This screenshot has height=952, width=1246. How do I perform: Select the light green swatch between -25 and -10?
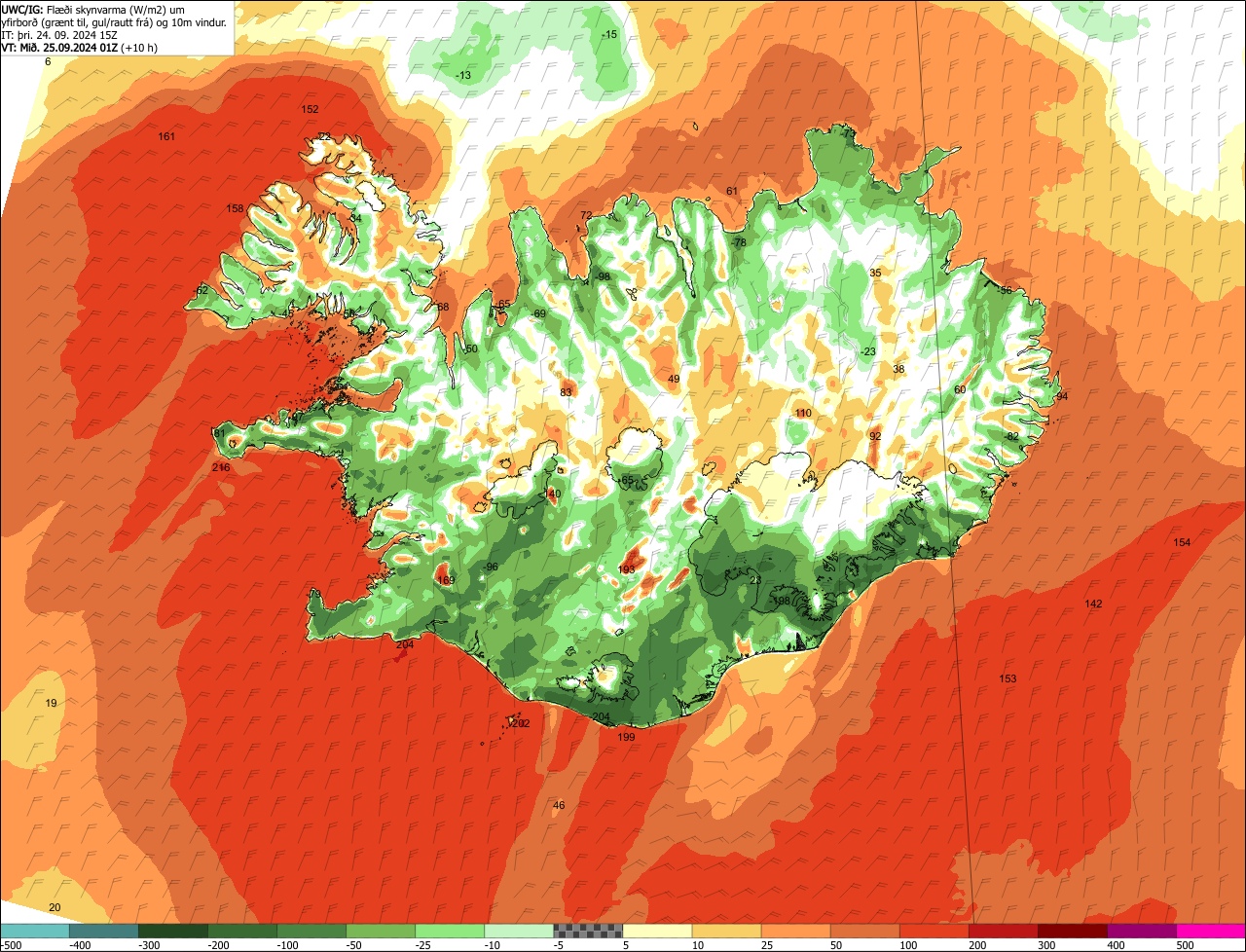click(450, 931)
